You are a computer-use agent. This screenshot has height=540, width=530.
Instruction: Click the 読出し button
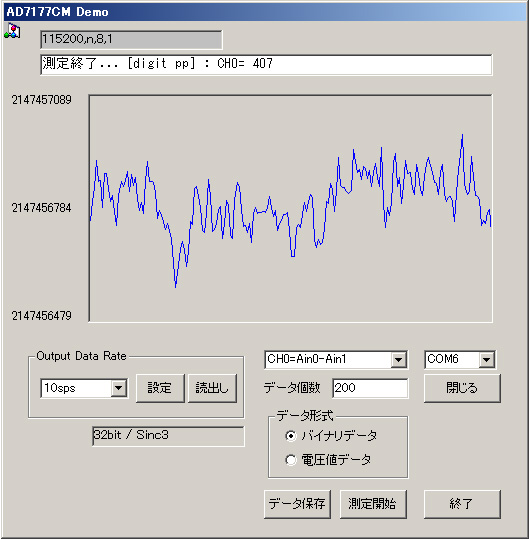click(212, 388)
